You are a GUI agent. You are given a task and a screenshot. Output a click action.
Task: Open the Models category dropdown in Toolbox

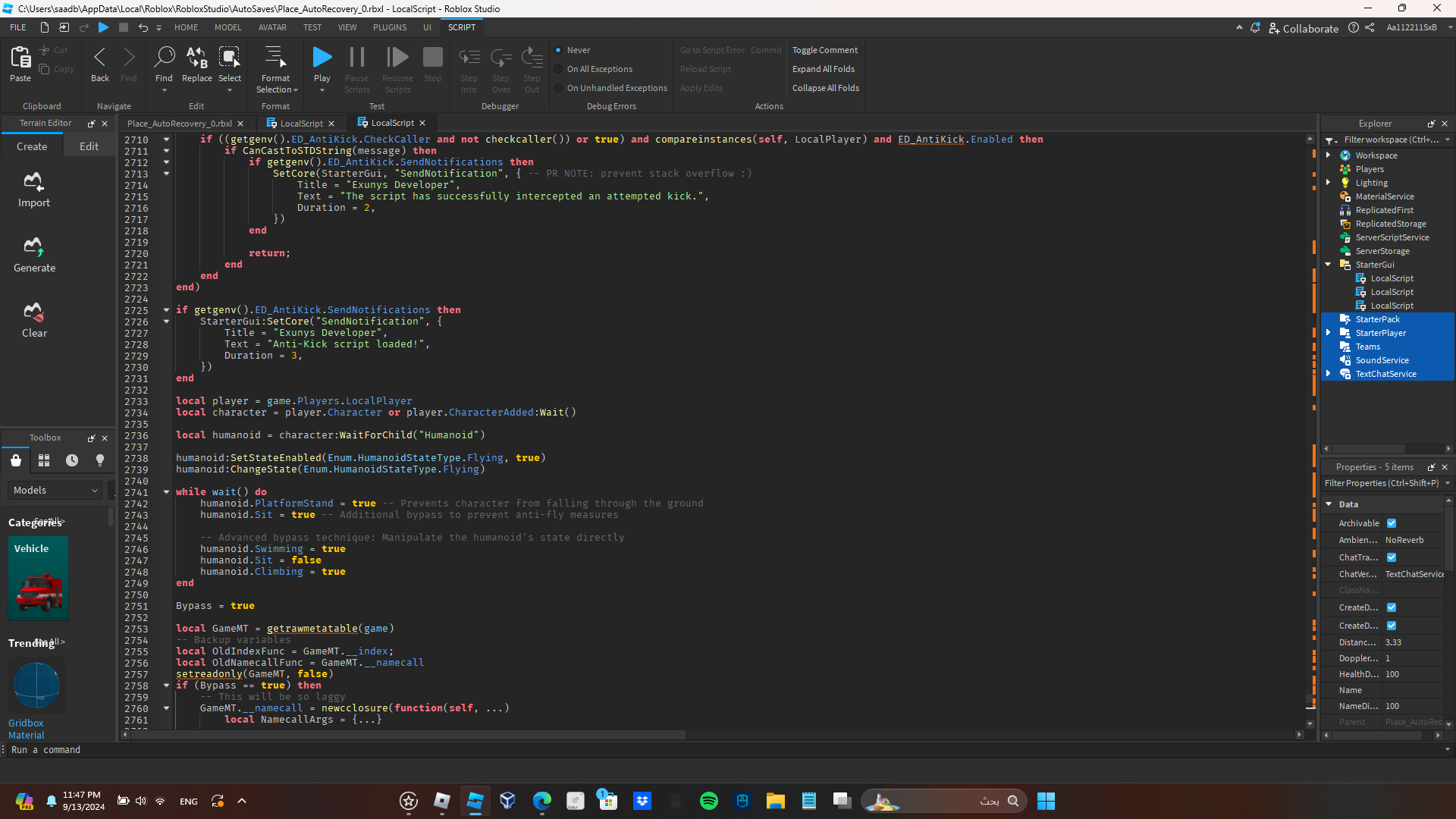[55, 491]
